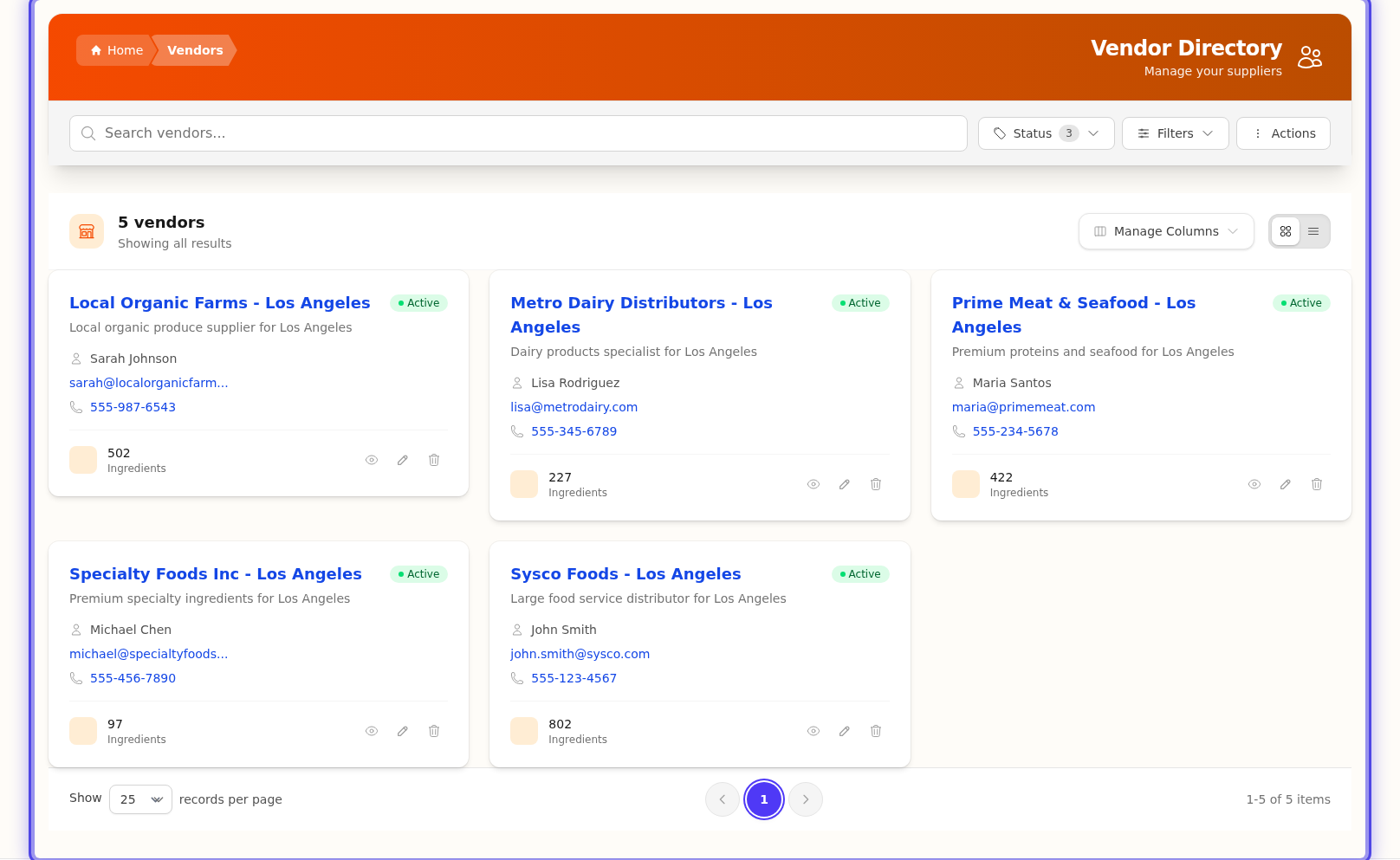Click the suppliers people icon in the header

1310,57
